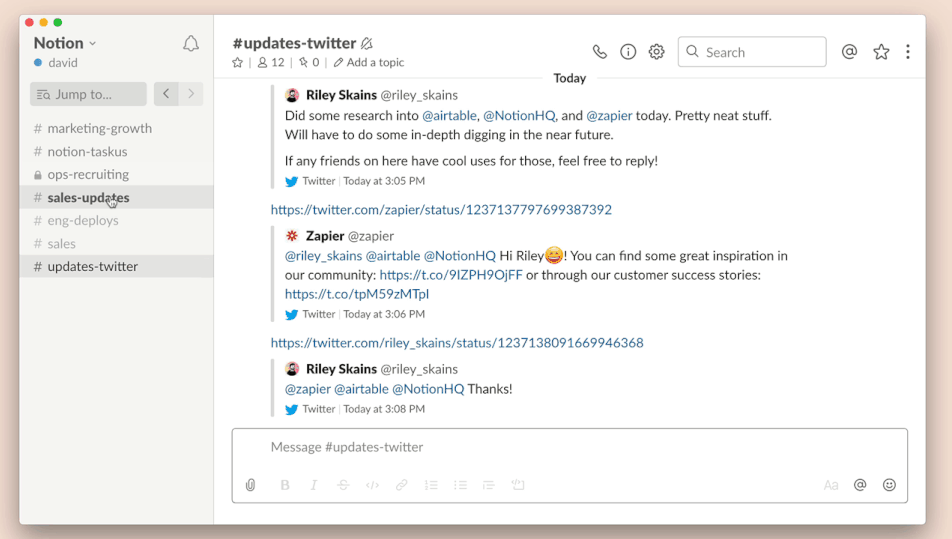Click @airtable mention in first tweet

coord(449,116)
